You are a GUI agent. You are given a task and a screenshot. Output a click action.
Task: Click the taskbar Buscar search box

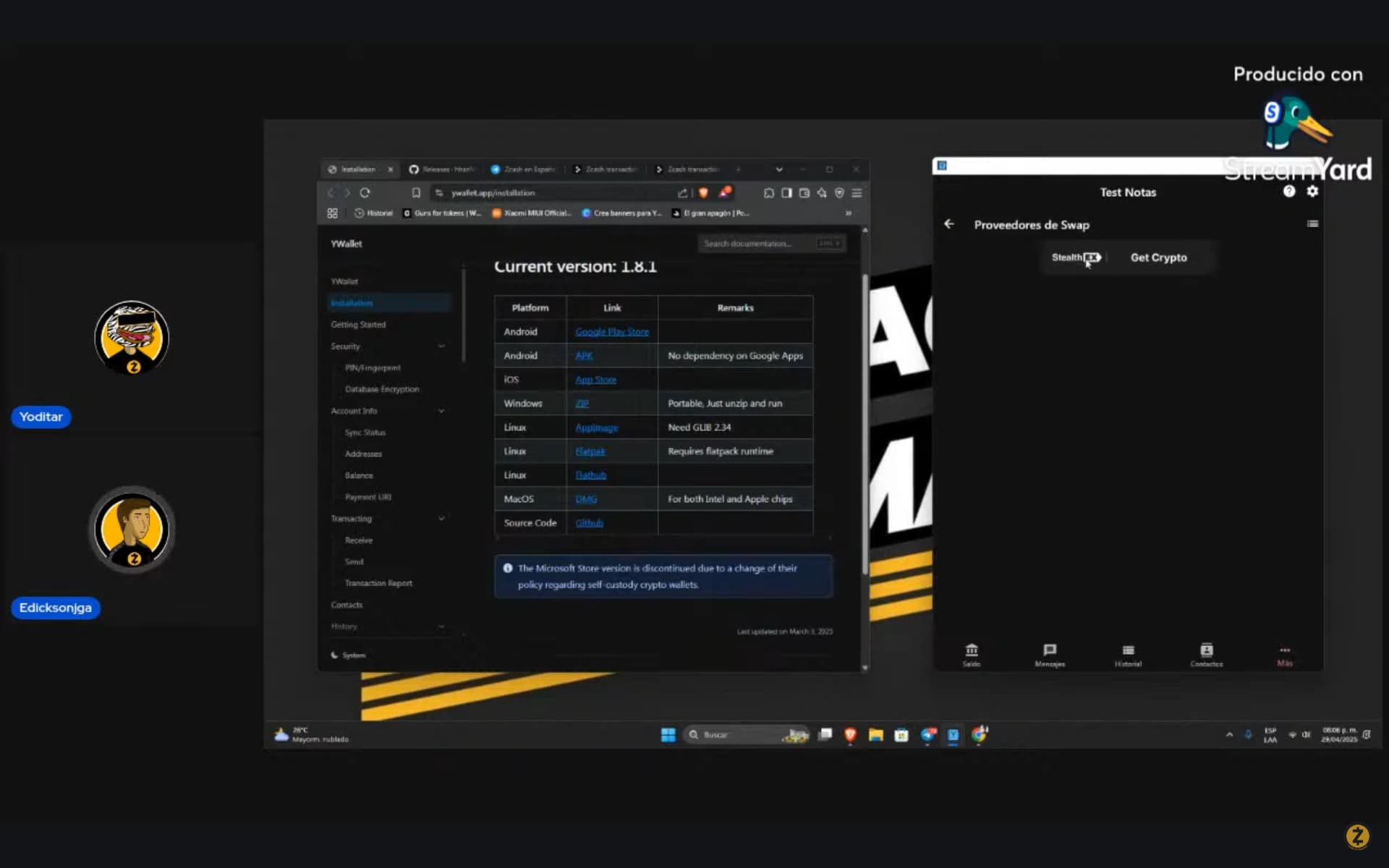[x=746, y=735]
